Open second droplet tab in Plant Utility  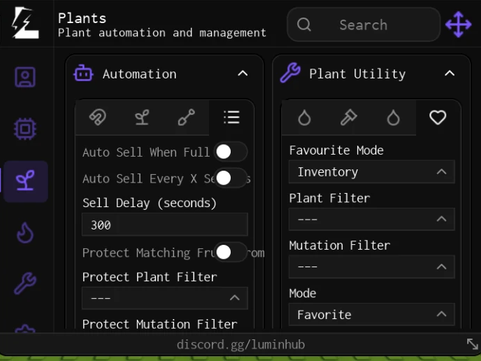tap(393, 118)
